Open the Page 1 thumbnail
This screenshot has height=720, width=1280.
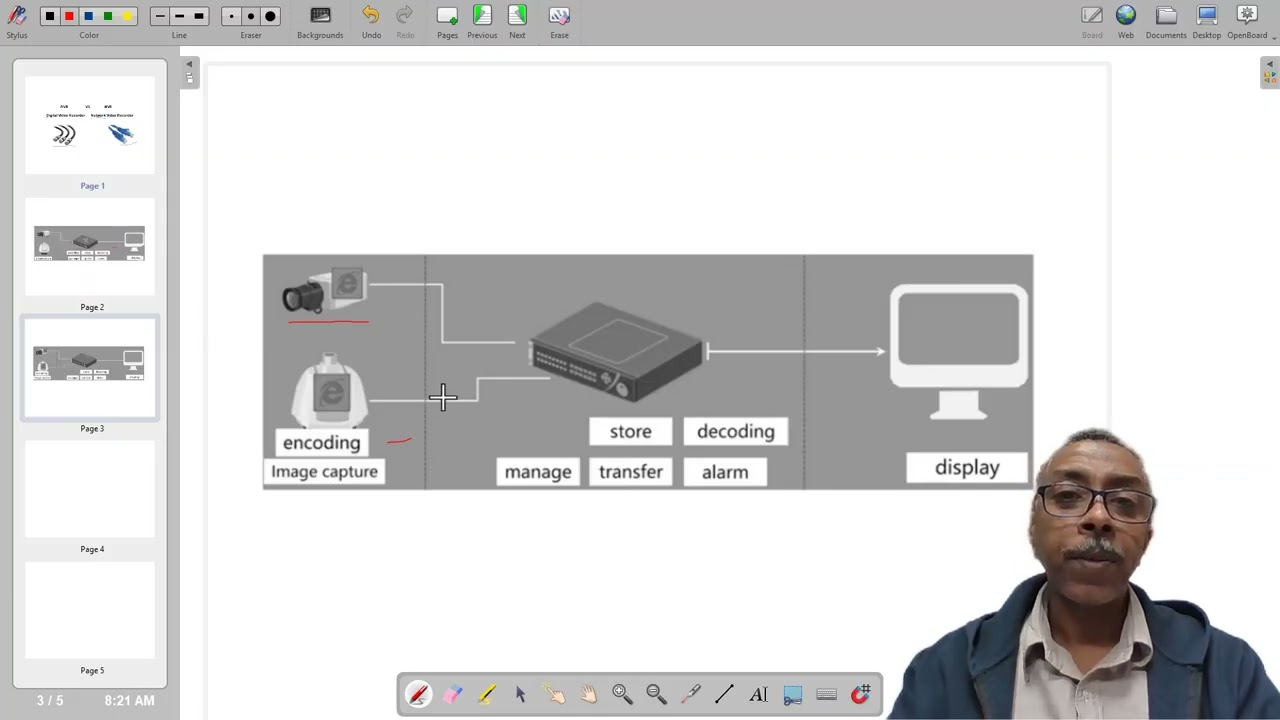click(x=90, y=127)
